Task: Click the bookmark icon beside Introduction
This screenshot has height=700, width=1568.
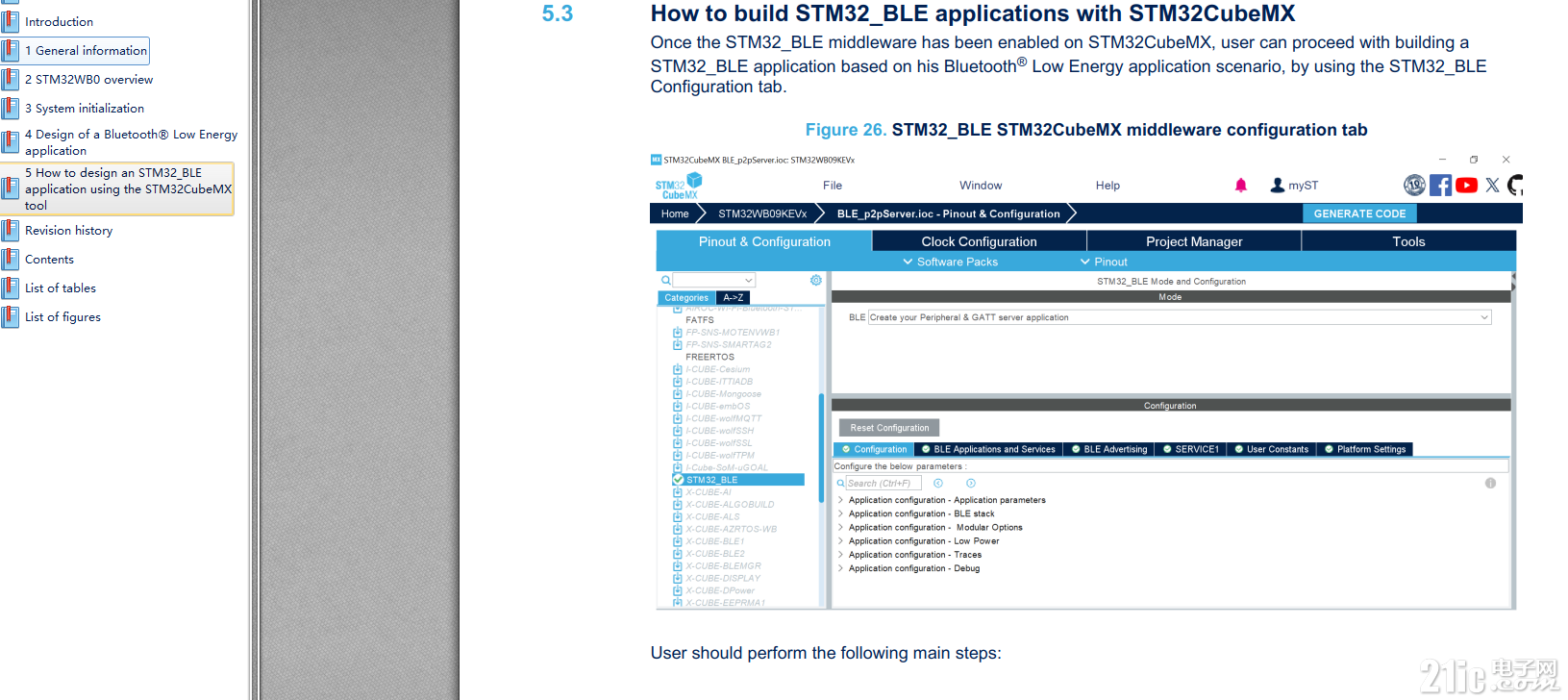Action: coord(11,21)
